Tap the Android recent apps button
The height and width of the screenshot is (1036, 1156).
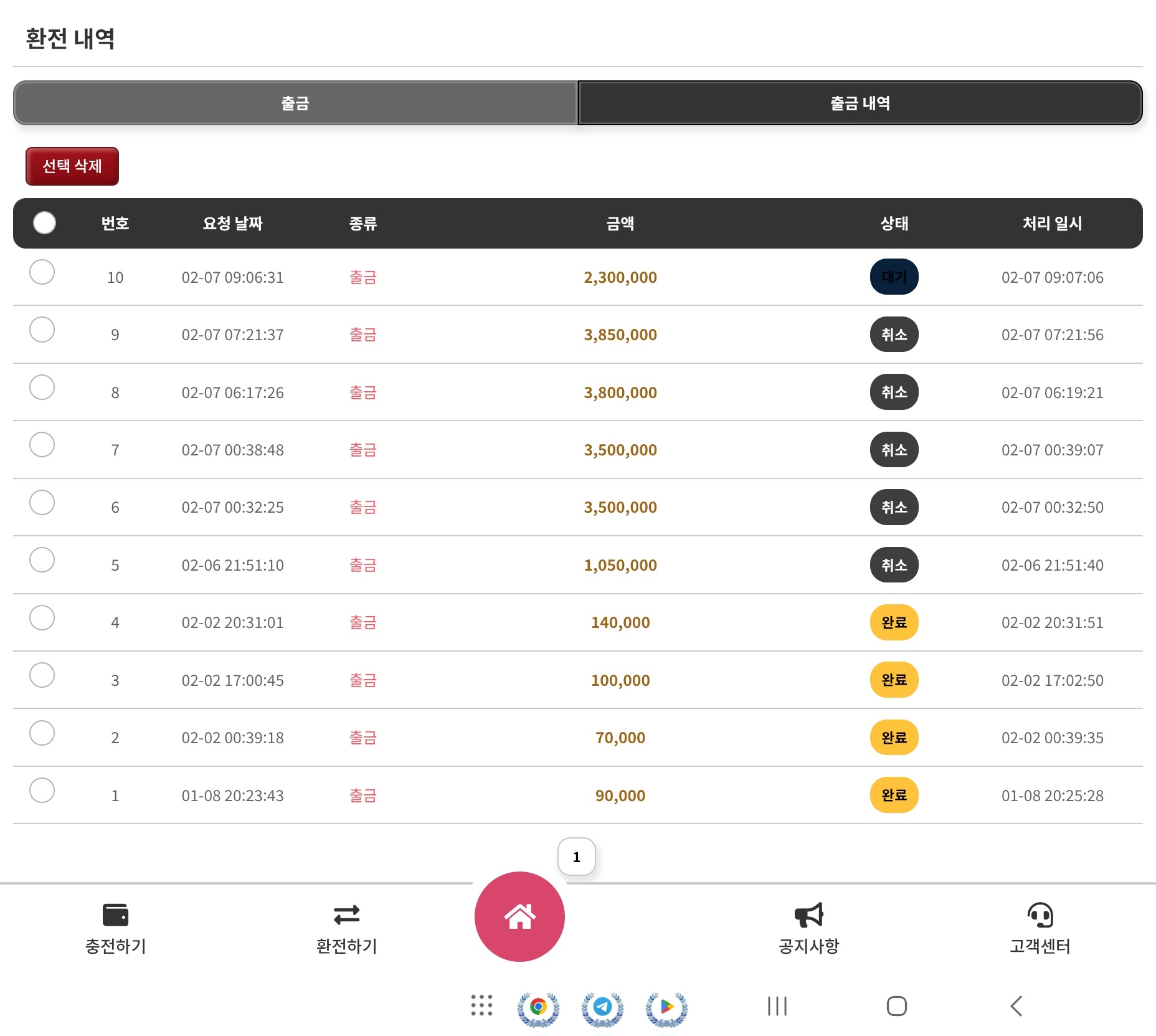click(x=777, y=1006)
